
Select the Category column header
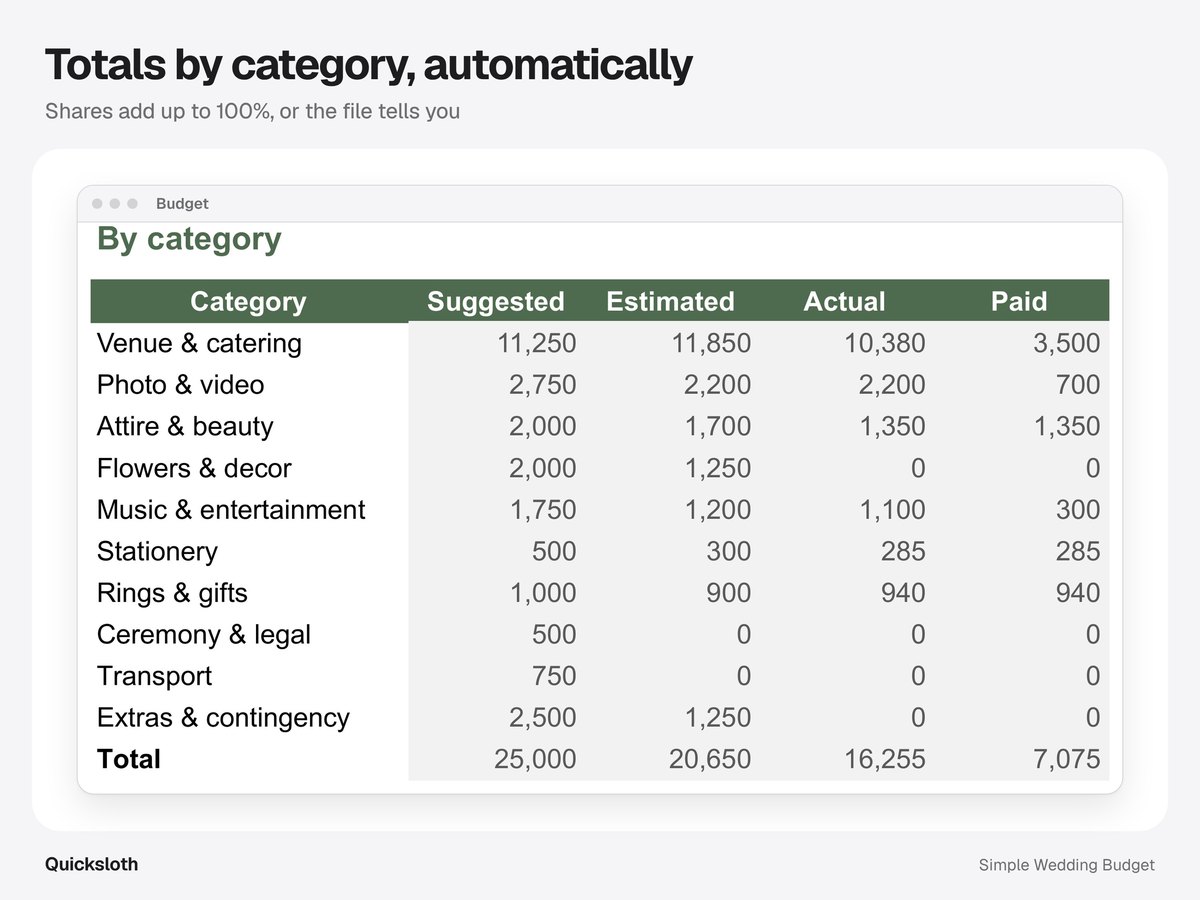(x=248, y=301)
